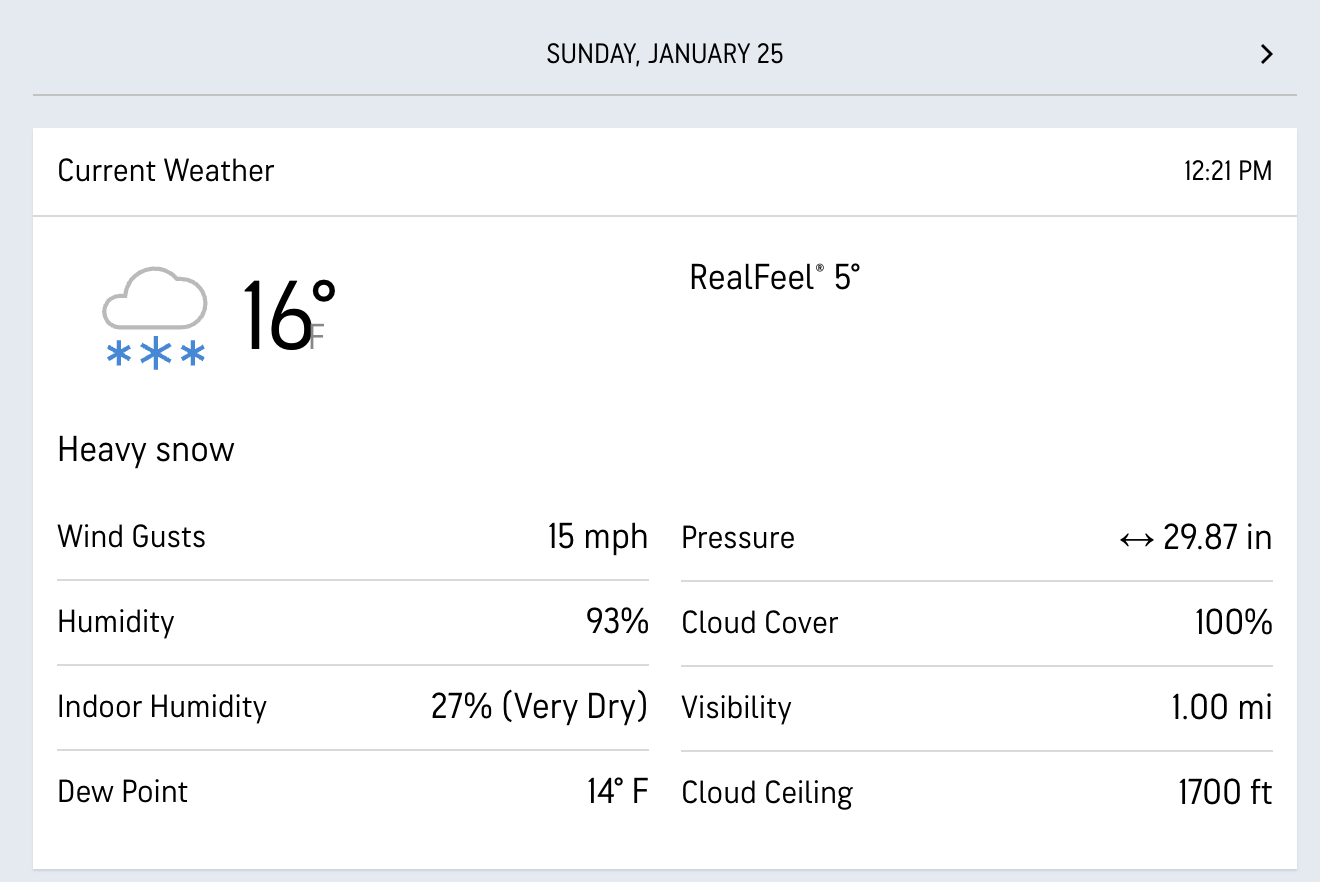Screen dimensions: 1320x882
Task: Select the Dew Point row label
Action: click(123, 792)
